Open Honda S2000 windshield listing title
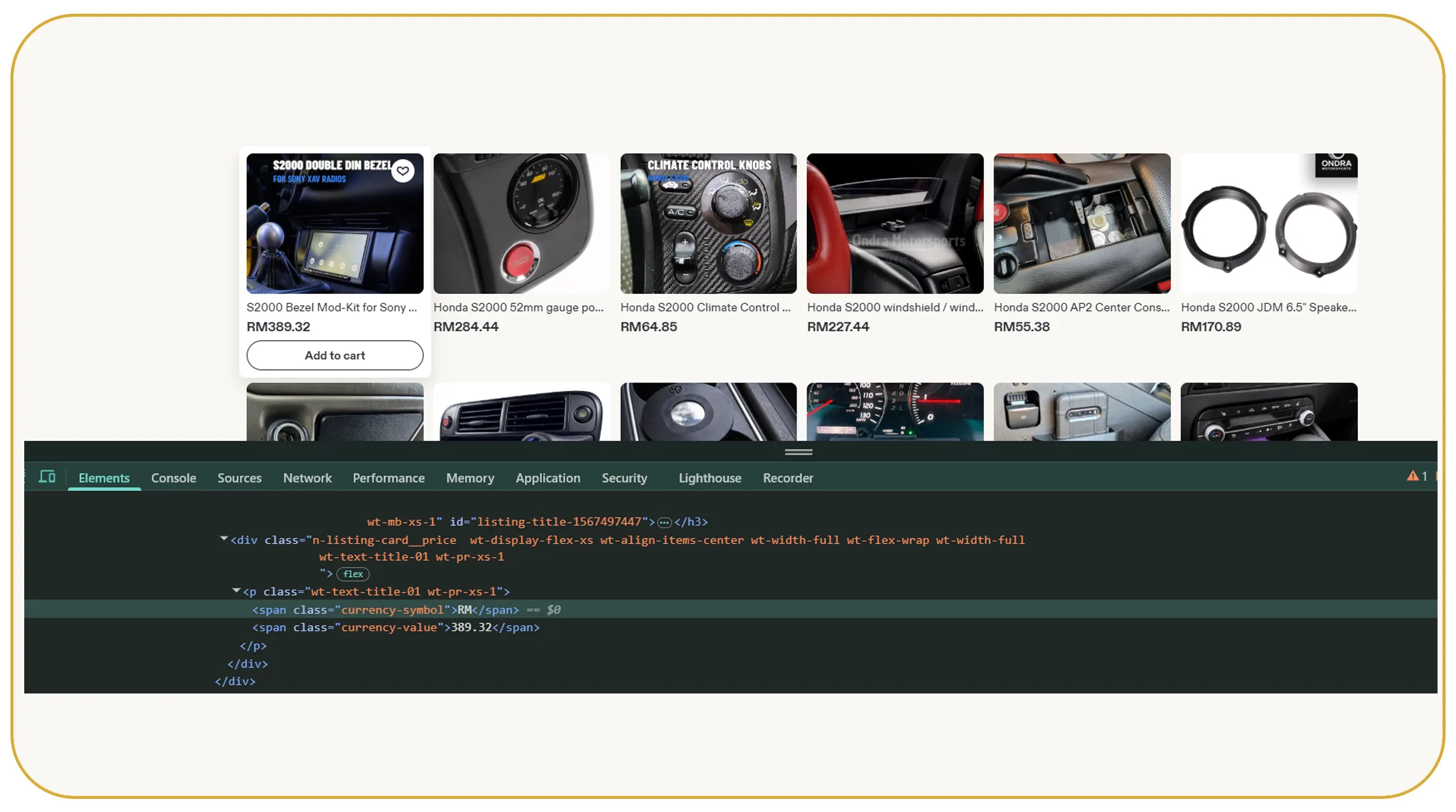1456x812 pixels. (895, 307)
